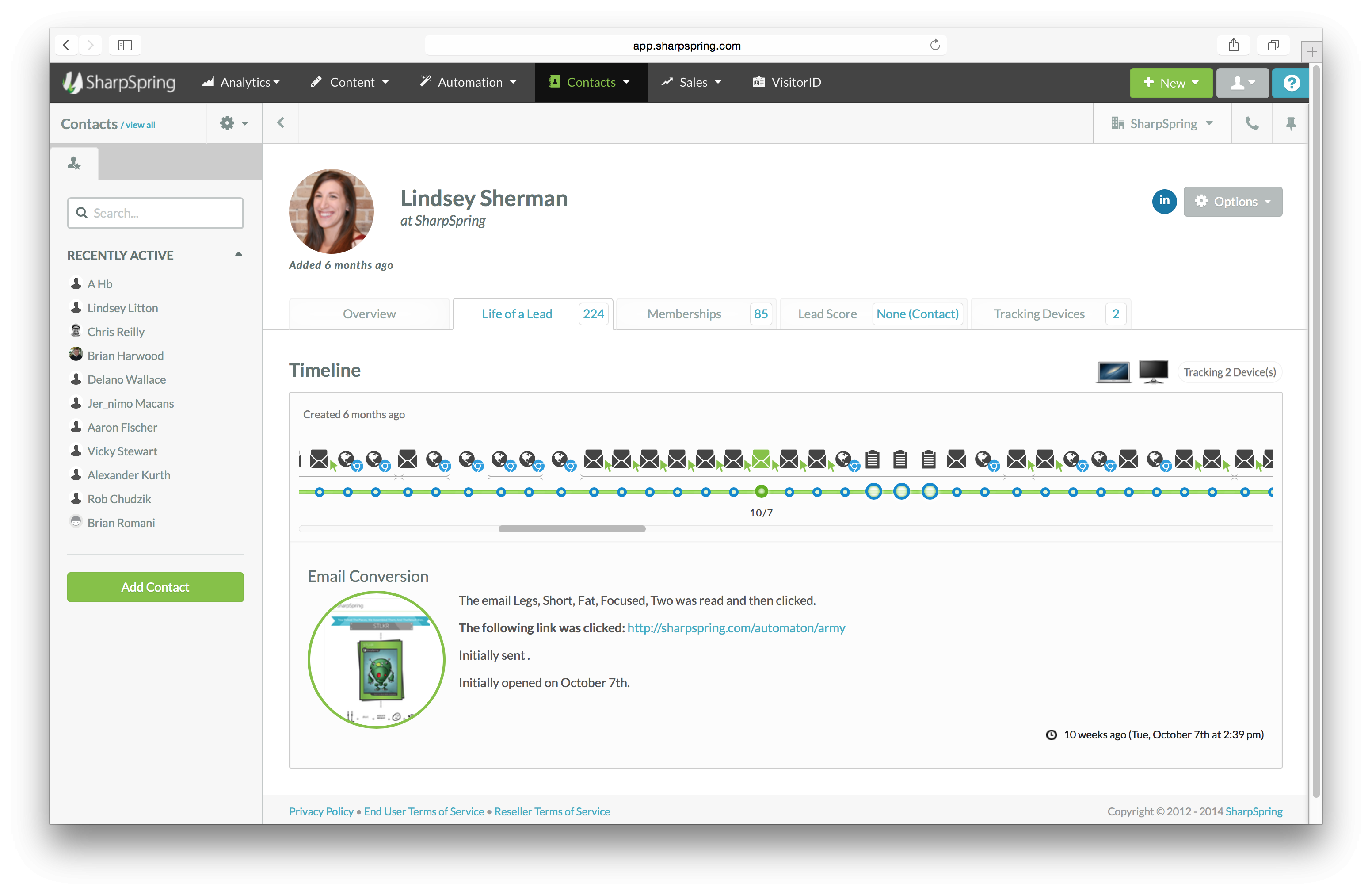Open the contacts settings gear dropdown
1372x895 pixels.
click(233, 123)
